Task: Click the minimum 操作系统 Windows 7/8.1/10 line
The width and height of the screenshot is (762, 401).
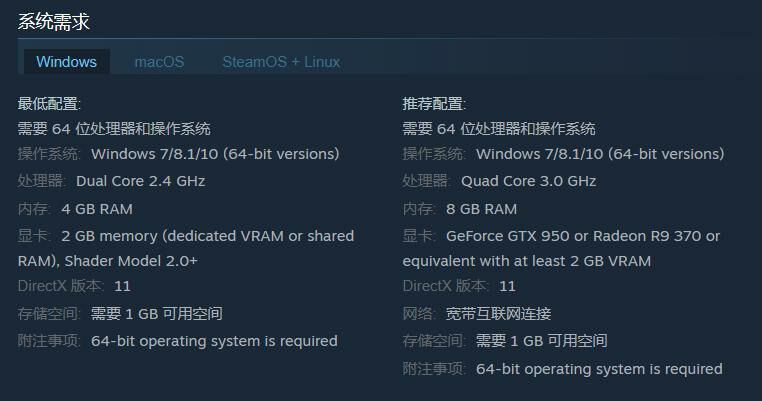Action: coord(178,154)
